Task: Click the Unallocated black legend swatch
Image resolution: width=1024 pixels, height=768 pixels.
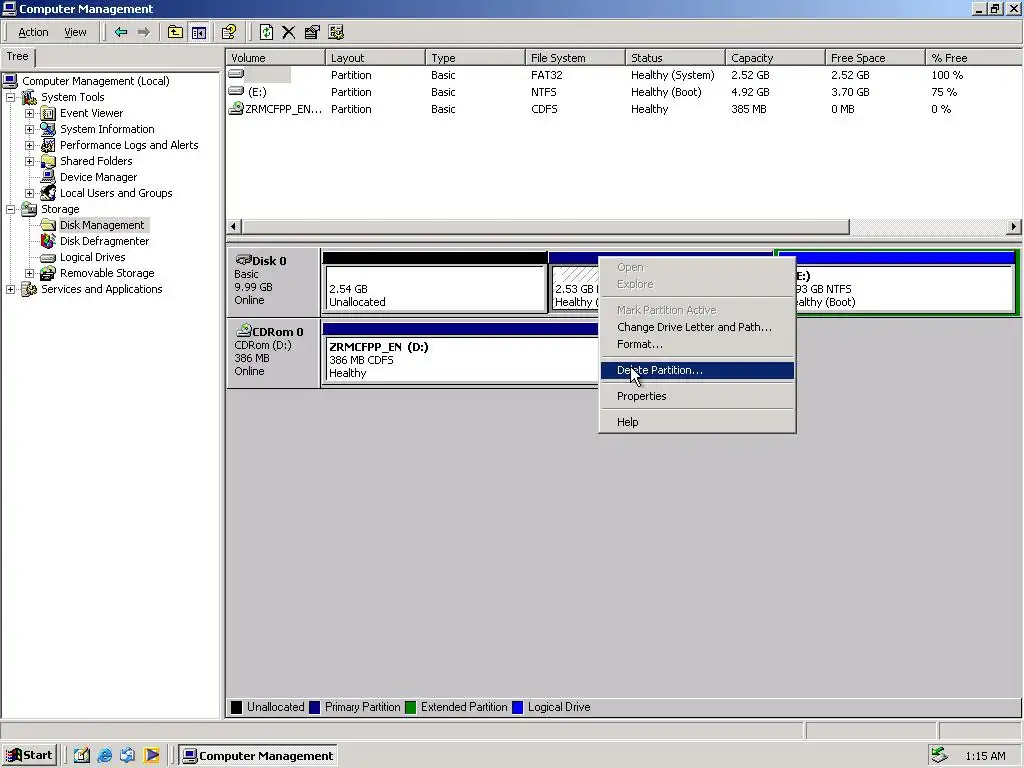Action: point(236,707)
